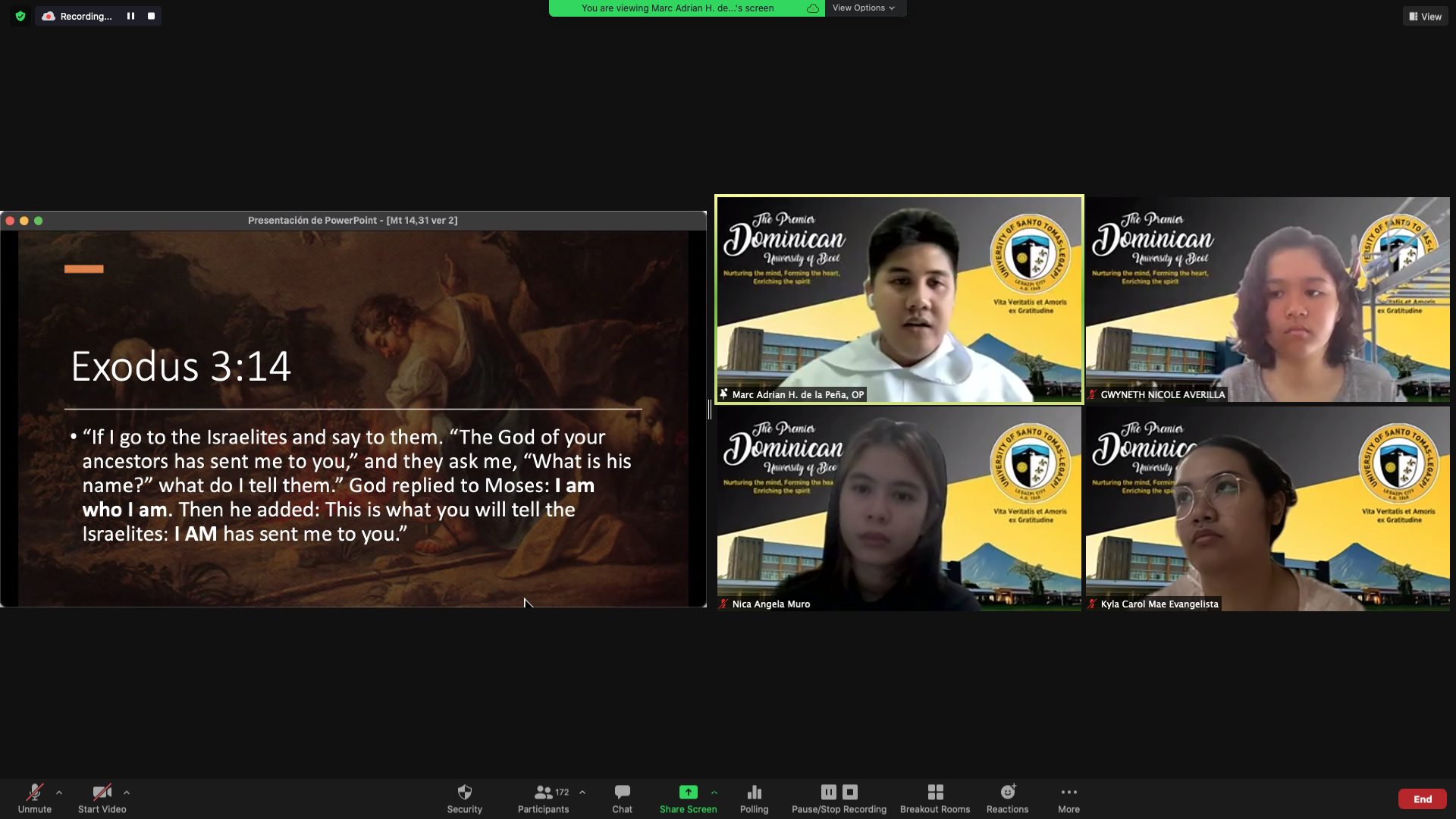1456x819 pixels.
Task: Expand video options arrow beside Start Video
Action: (127, 792)
